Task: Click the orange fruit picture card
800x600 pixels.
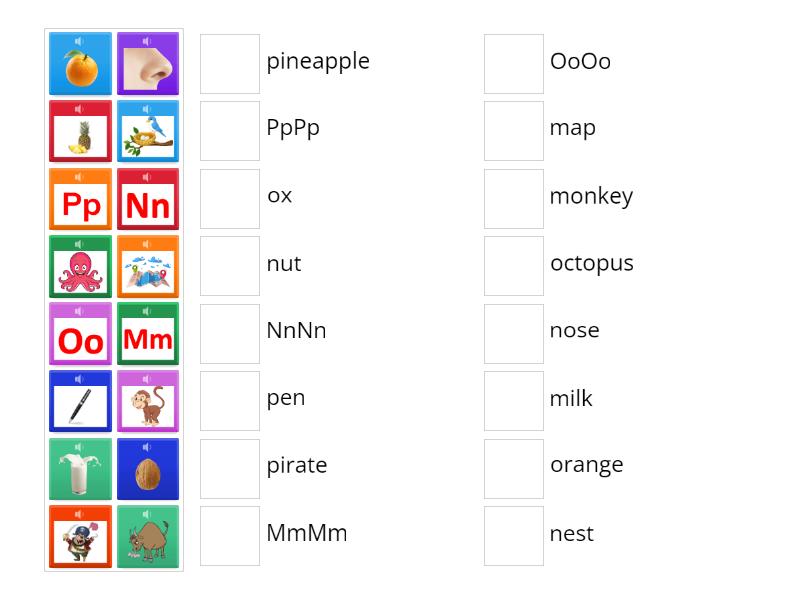Action: click(80, 64)
